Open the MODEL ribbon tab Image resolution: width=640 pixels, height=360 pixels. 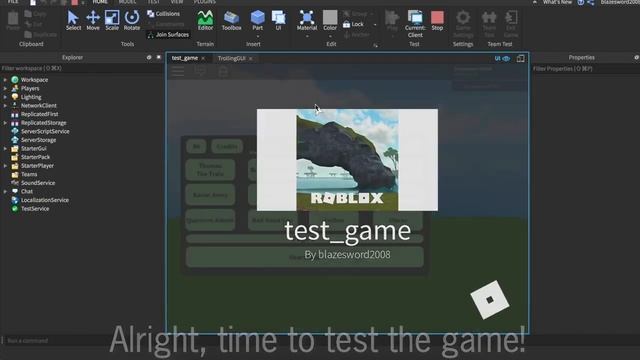tap(127, 2)
